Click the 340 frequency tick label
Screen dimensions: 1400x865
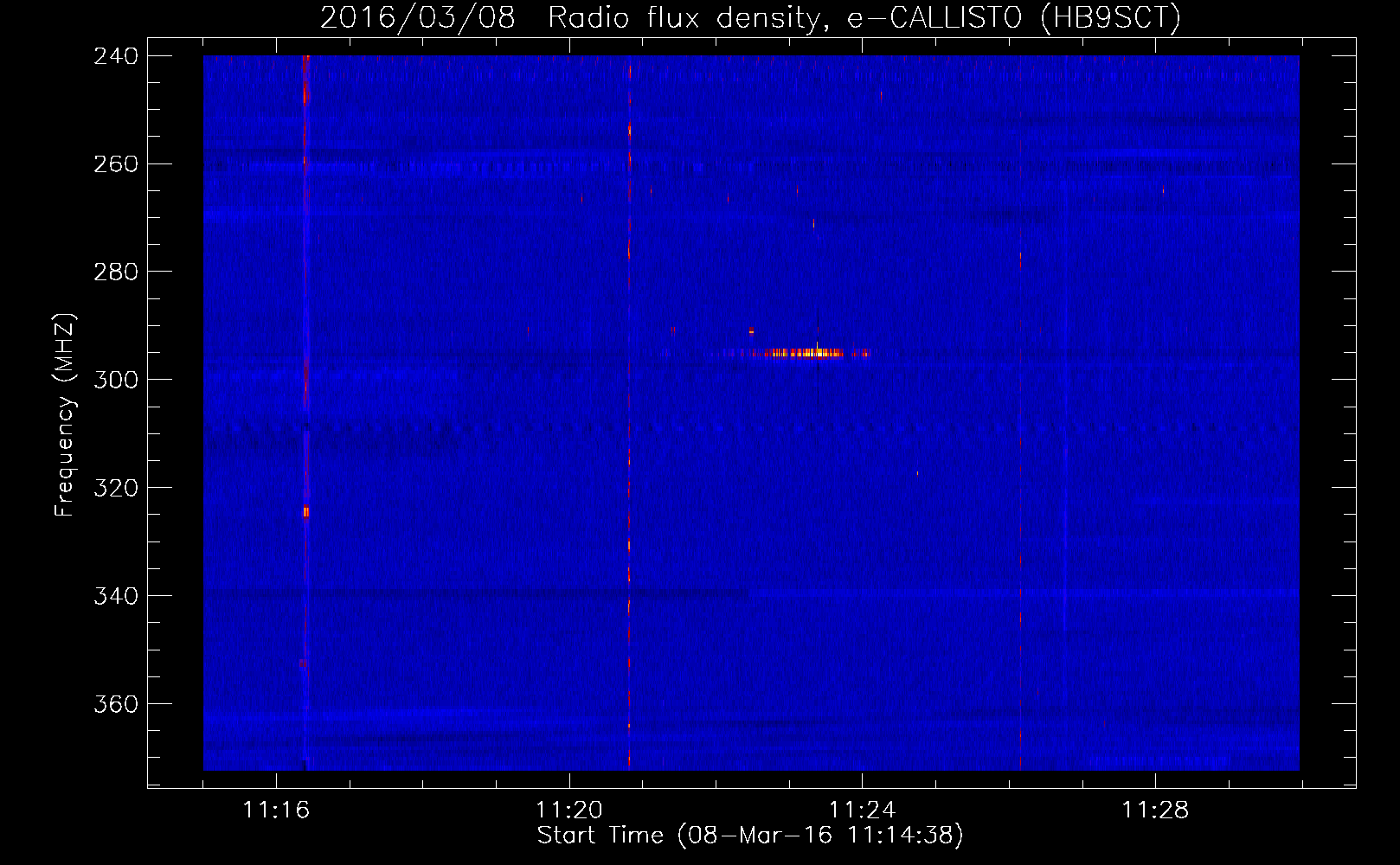(x=116, y=597)
